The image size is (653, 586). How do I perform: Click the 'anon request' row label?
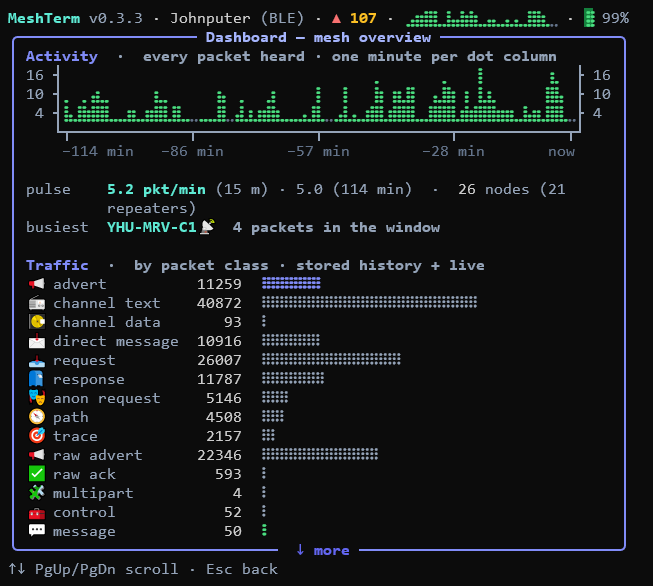click(x=107, y=399)
